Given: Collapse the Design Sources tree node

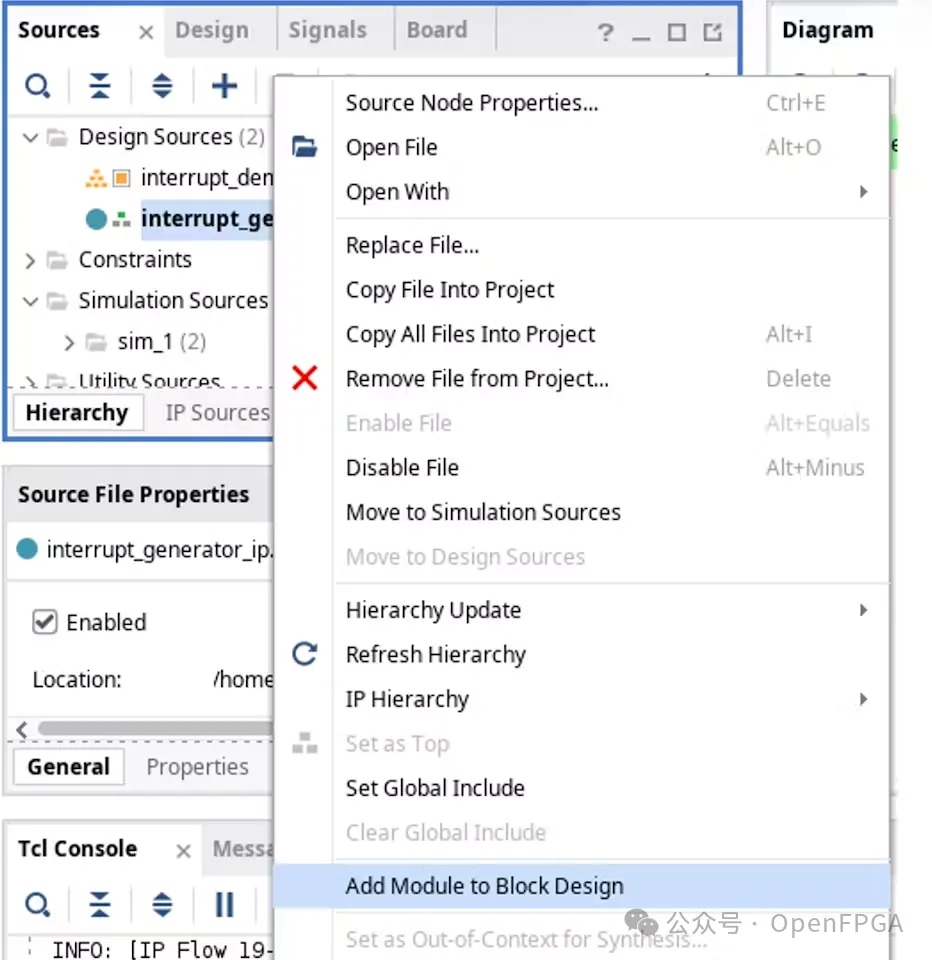Looking at the screenshot, I should point(30,137).
